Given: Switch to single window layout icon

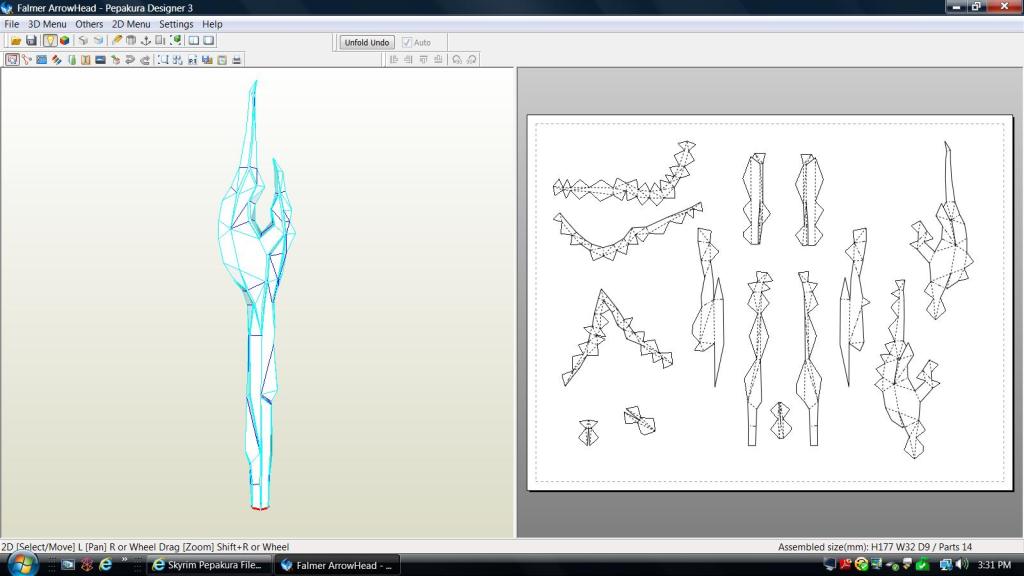Looking at the screenshot, I should click(x=209, y=40).
